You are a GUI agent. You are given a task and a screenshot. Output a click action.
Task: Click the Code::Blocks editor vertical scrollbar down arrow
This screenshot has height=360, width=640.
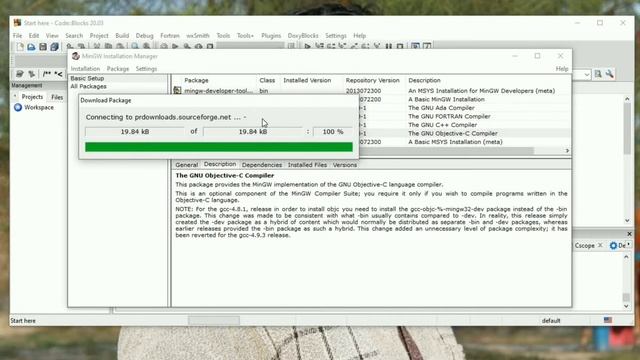coord(627,220)
